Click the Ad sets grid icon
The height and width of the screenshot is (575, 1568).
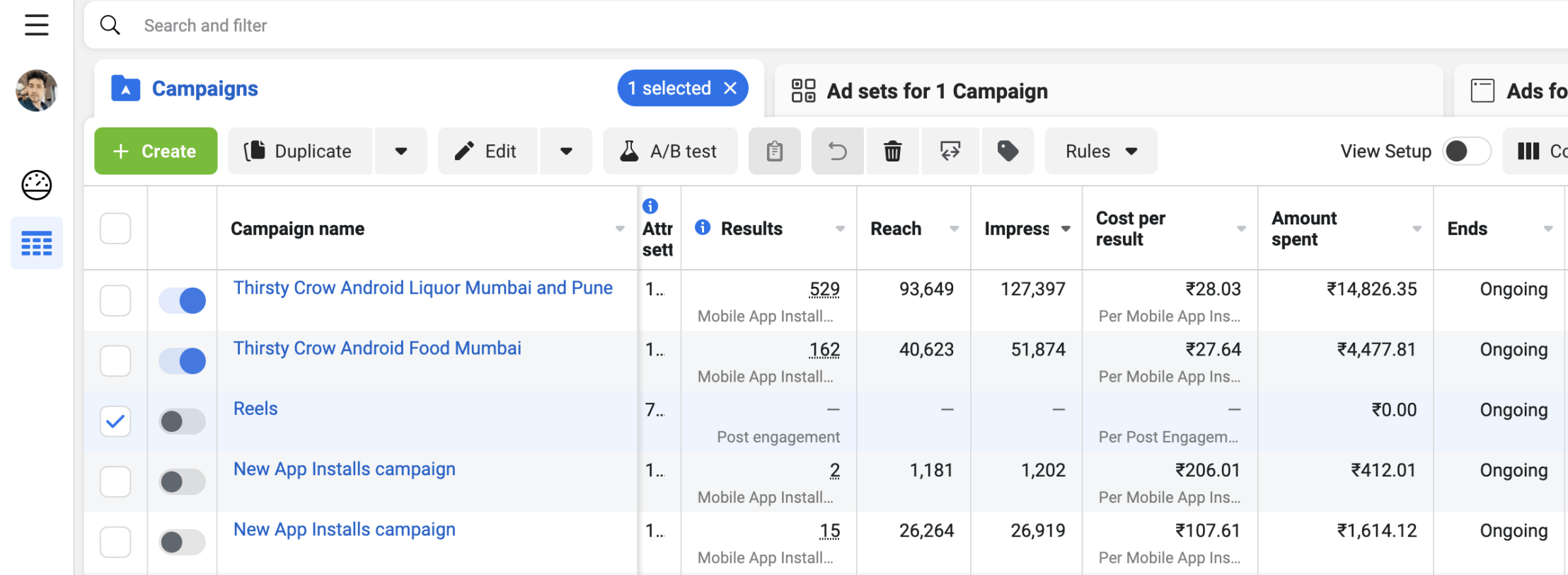[804, 91]
